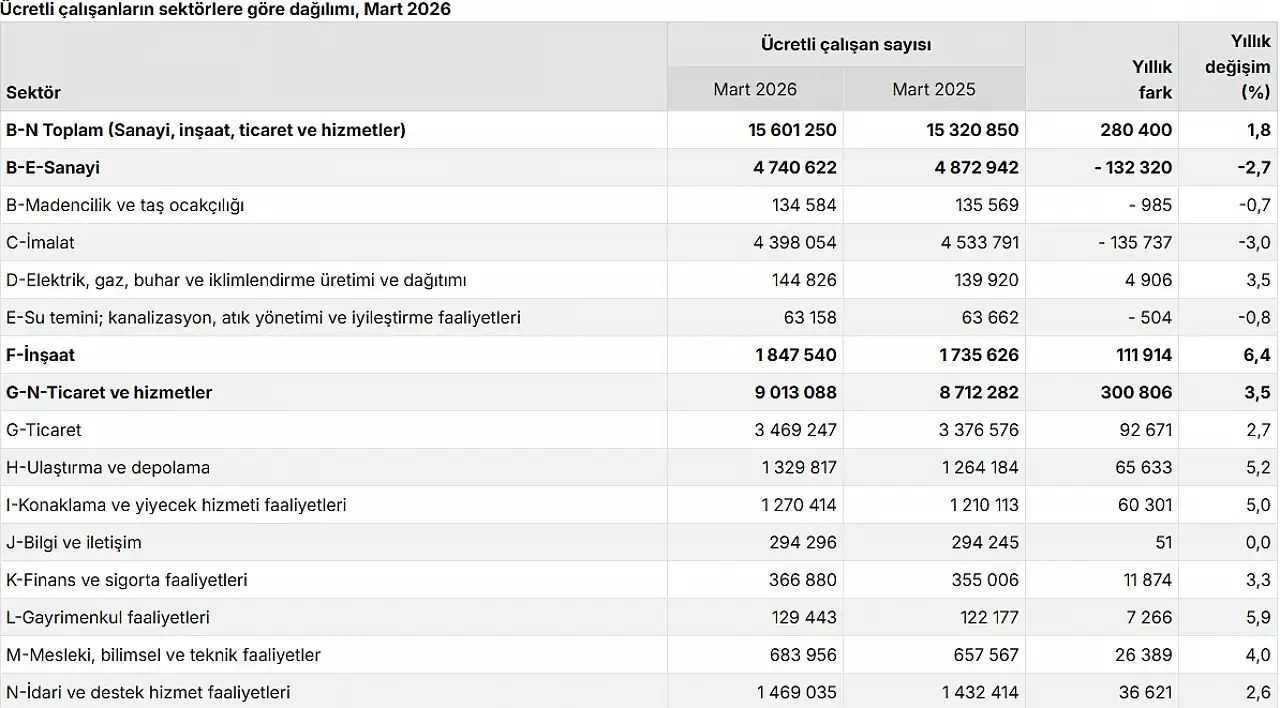Click the value 4 740 622
The width and height of the screenshot is (1280, 708).
pyautogui.click(x=796, y=168)
